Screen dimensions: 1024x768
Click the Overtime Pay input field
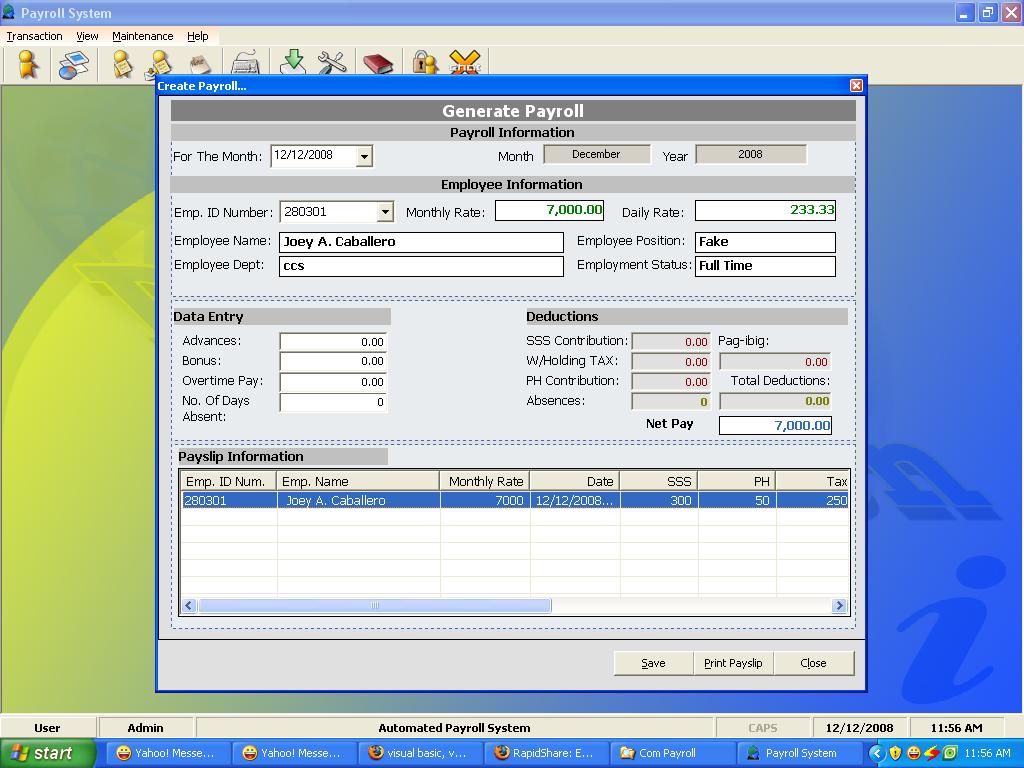pyautogui.click(x=333, y=382)
